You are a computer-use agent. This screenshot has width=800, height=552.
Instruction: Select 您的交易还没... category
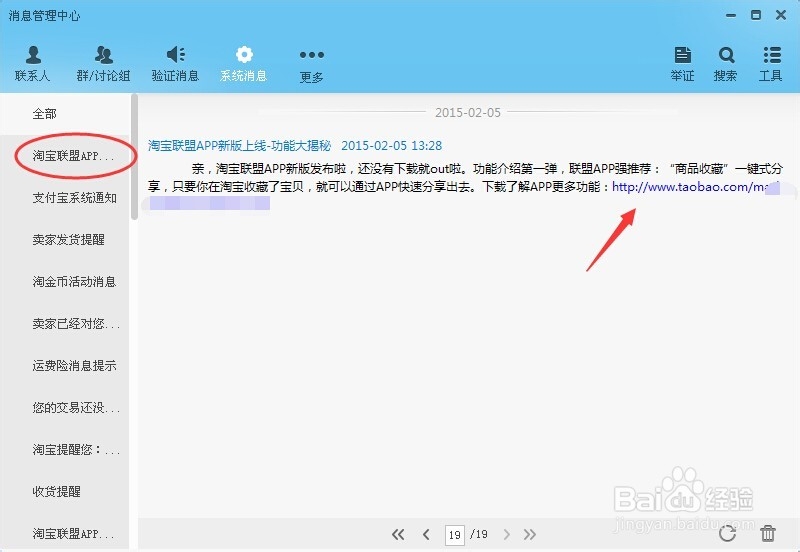tap(65, 408)
